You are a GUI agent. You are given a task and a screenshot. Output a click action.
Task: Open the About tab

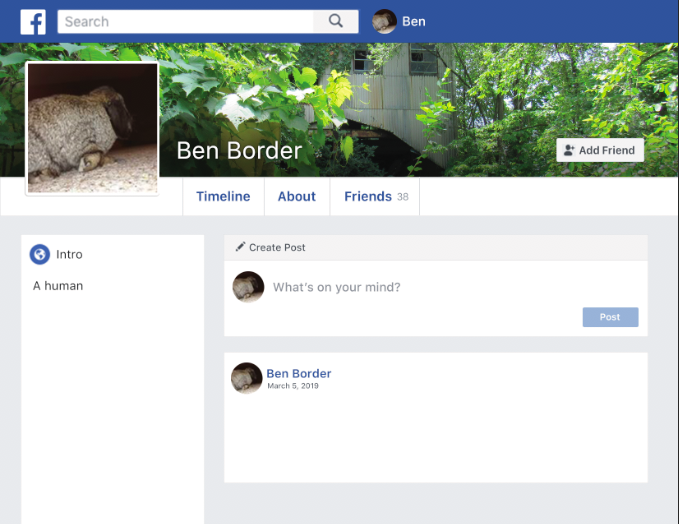click(297, 196)
